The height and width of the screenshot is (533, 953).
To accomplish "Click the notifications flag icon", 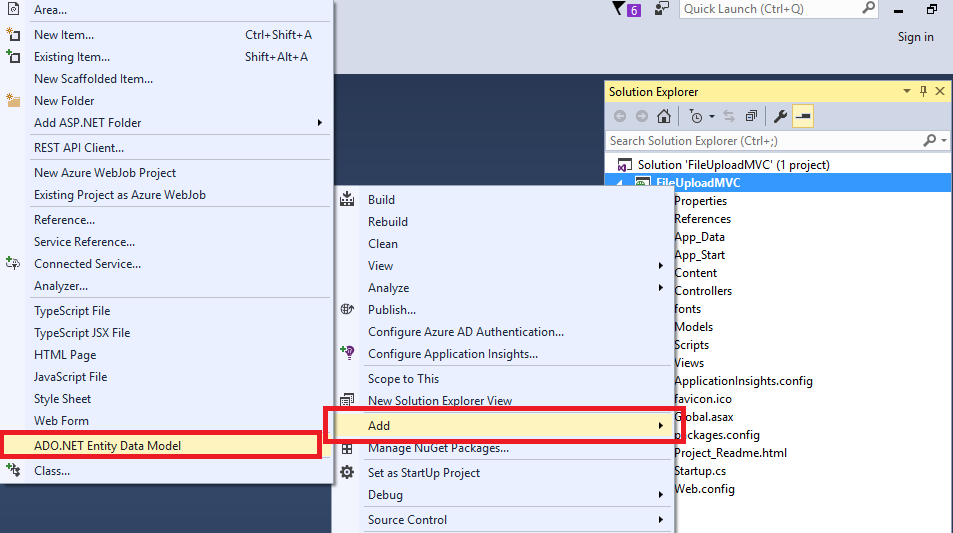I will click(619, 8).
